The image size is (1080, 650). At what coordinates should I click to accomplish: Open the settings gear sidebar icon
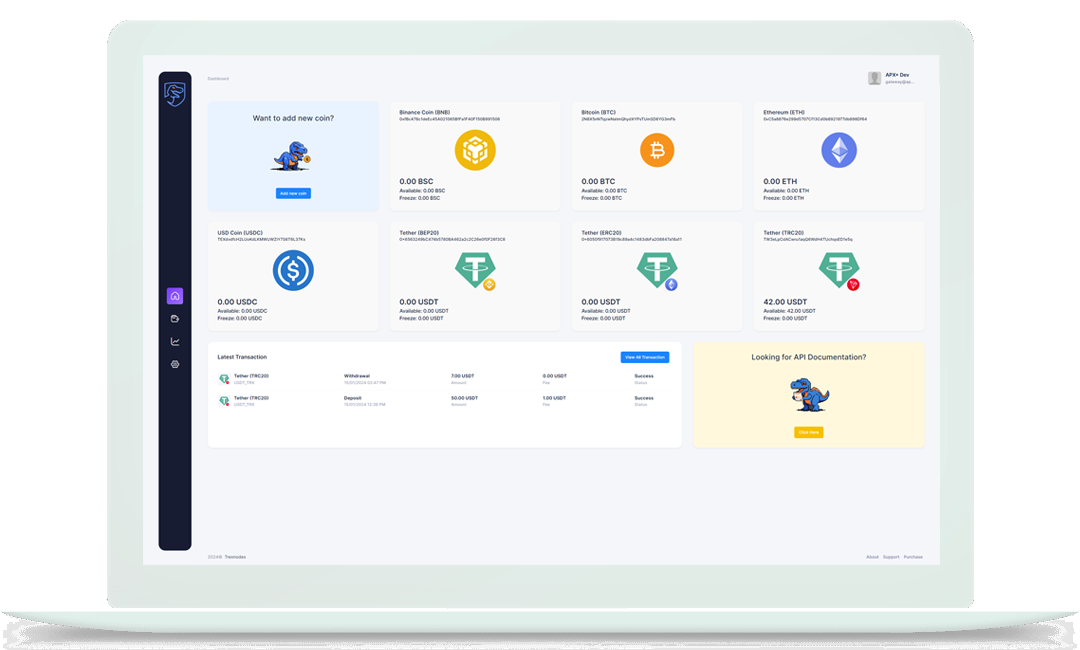click(175, 364)
